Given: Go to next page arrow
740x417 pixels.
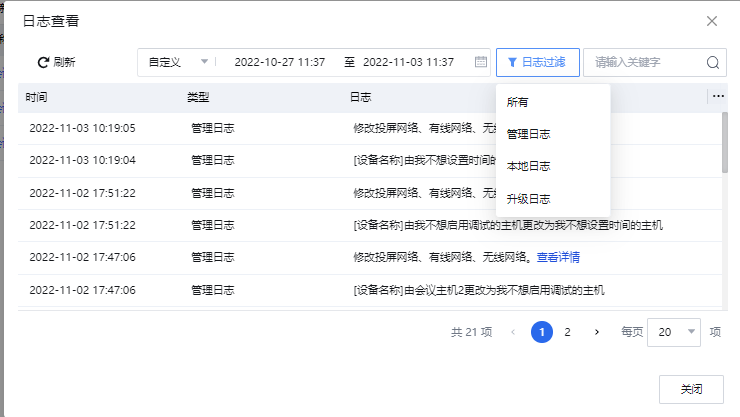Looking at the screenshot, I should 597,332.
